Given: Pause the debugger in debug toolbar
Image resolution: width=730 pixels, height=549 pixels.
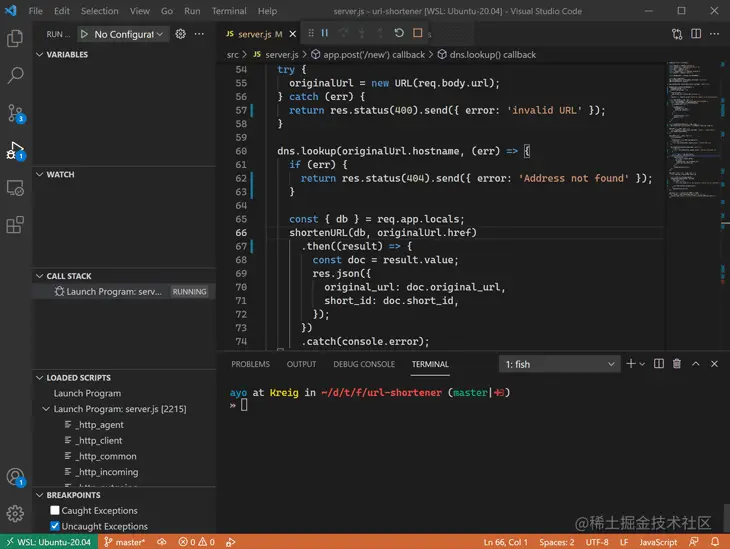Looking at the screenshot, I should pyautogui.click(x=325, y=33).
